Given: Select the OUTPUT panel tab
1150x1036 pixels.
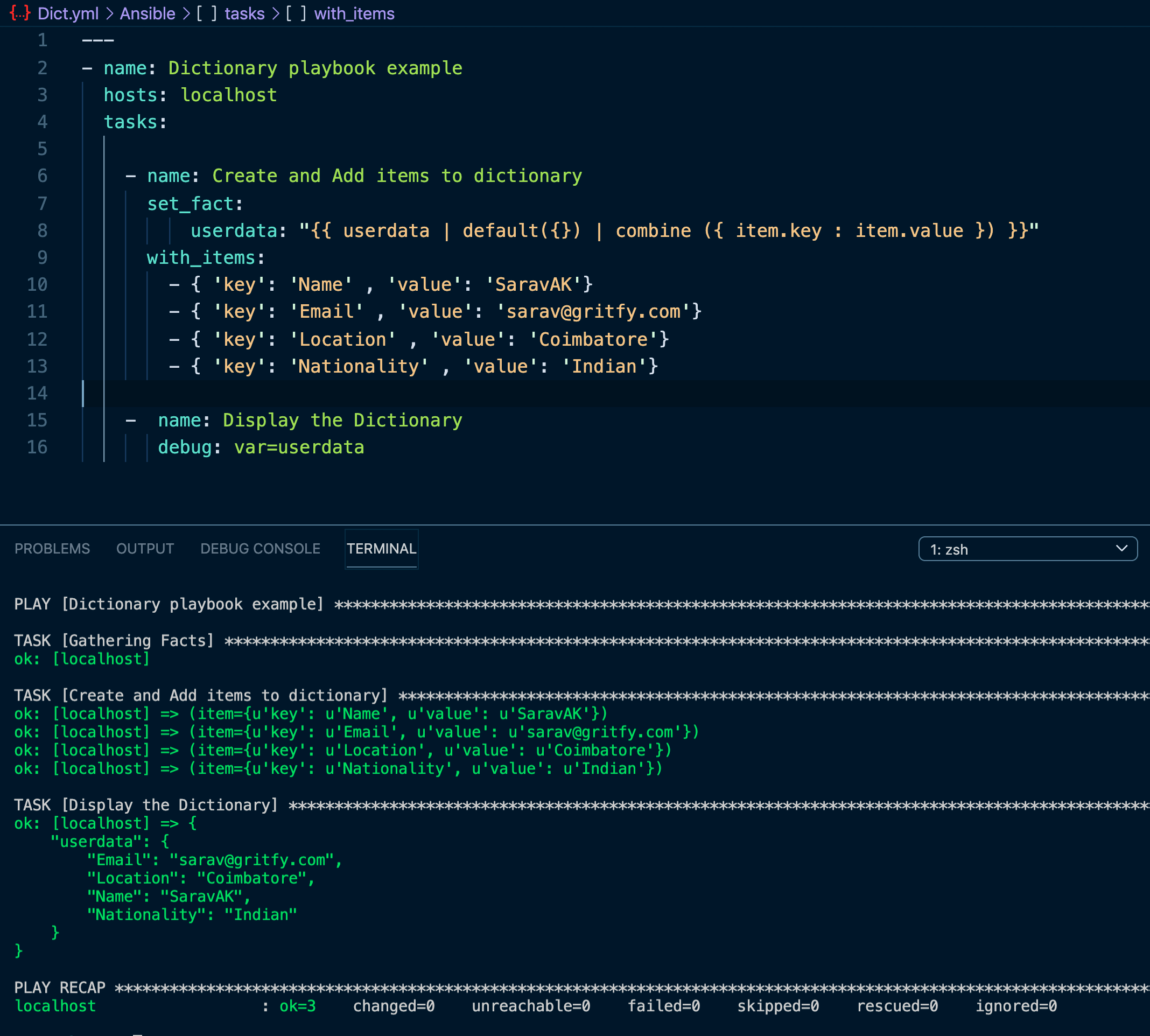Looking at the screenshot, I should (145, 548).
